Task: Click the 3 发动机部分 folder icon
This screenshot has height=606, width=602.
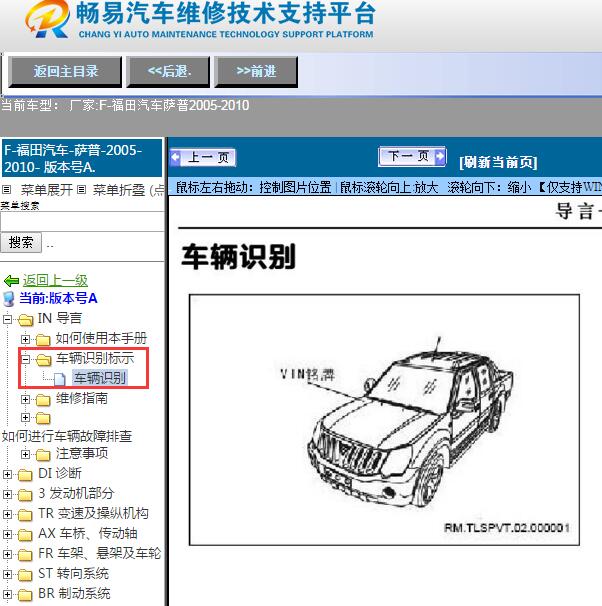Action: pos(26,495)
